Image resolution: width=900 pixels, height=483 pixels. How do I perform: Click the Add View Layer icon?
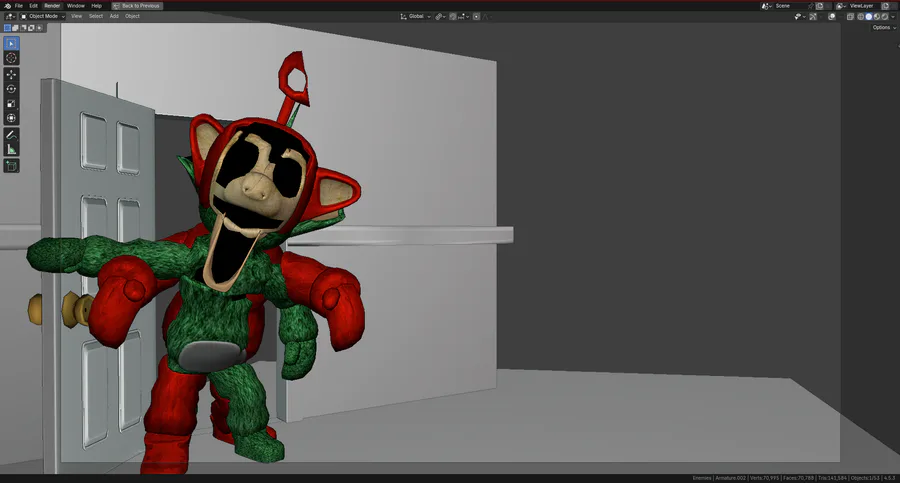pos(886,6)
